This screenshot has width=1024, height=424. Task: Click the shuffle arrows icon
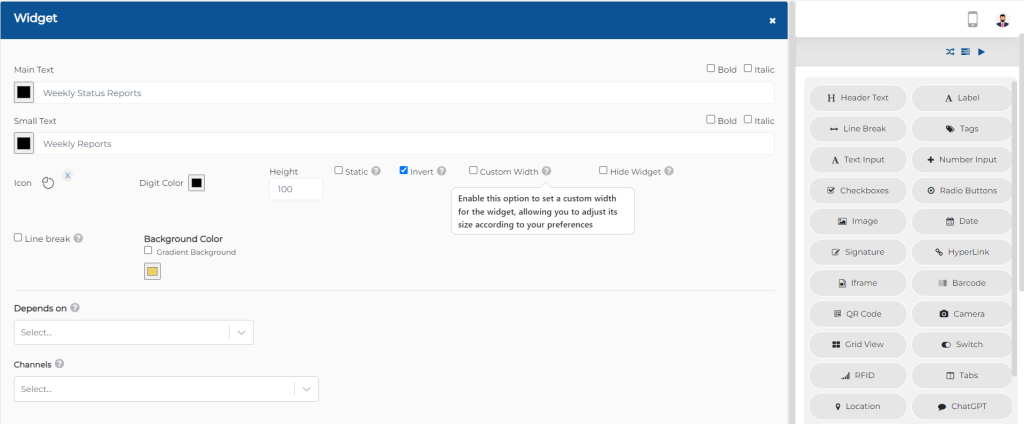click(x=950, y=52)
